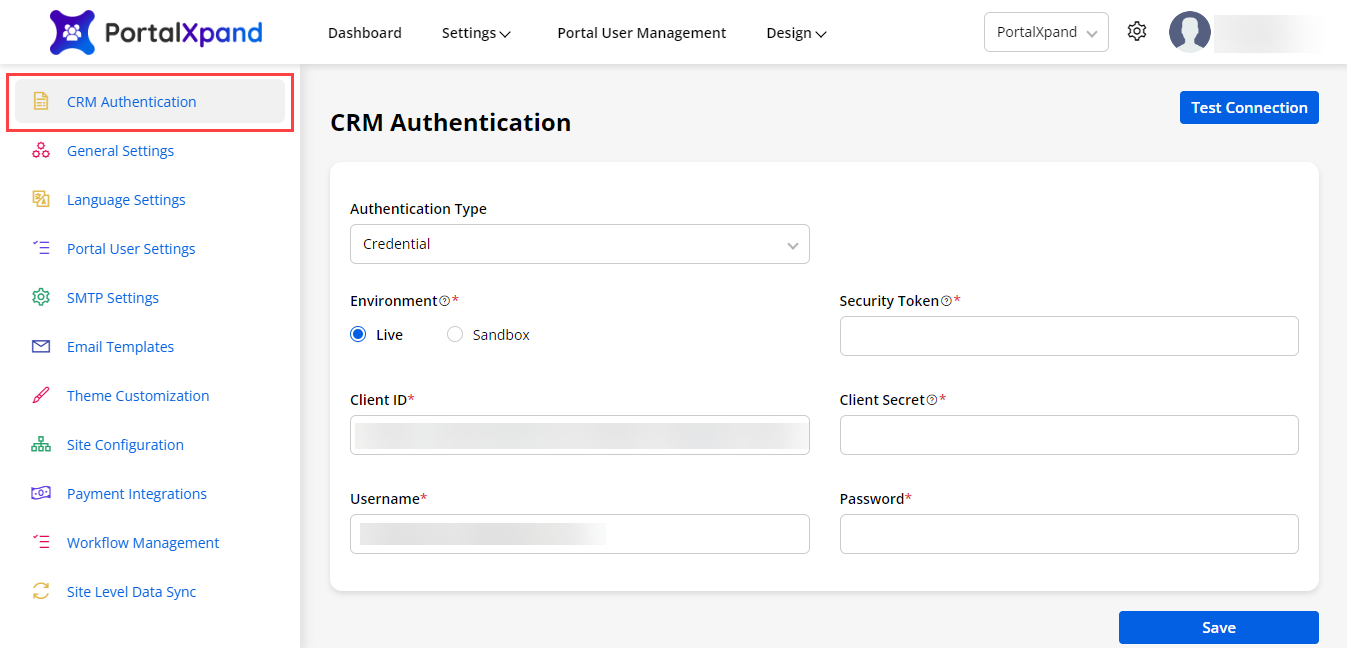Screen dimensions: 1347x648
Task: Click the Email Templates envelope icon
Action: [x=41, y=347]
